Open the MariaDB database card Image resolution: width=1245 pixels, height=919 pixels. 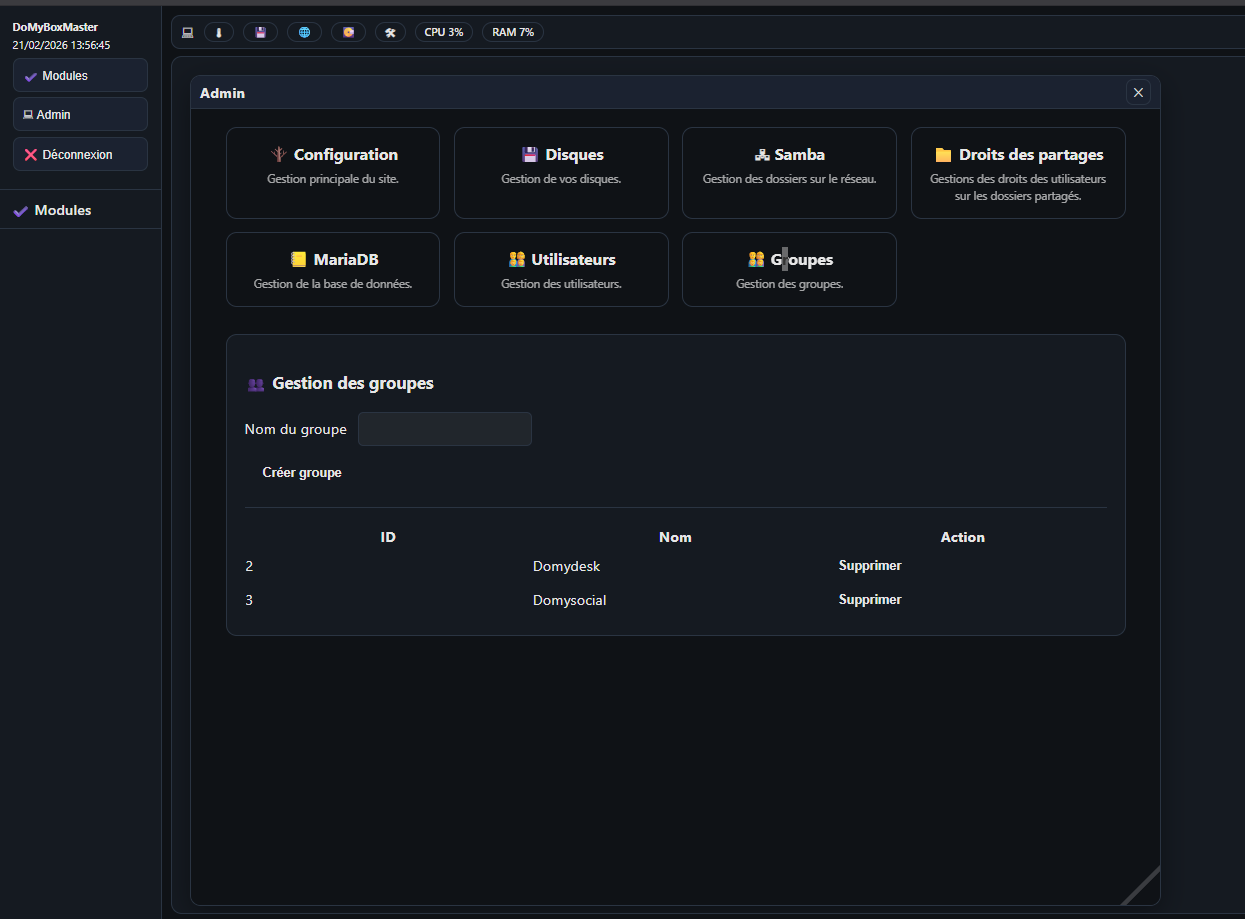pyautogui.click(x=332, y=269)
